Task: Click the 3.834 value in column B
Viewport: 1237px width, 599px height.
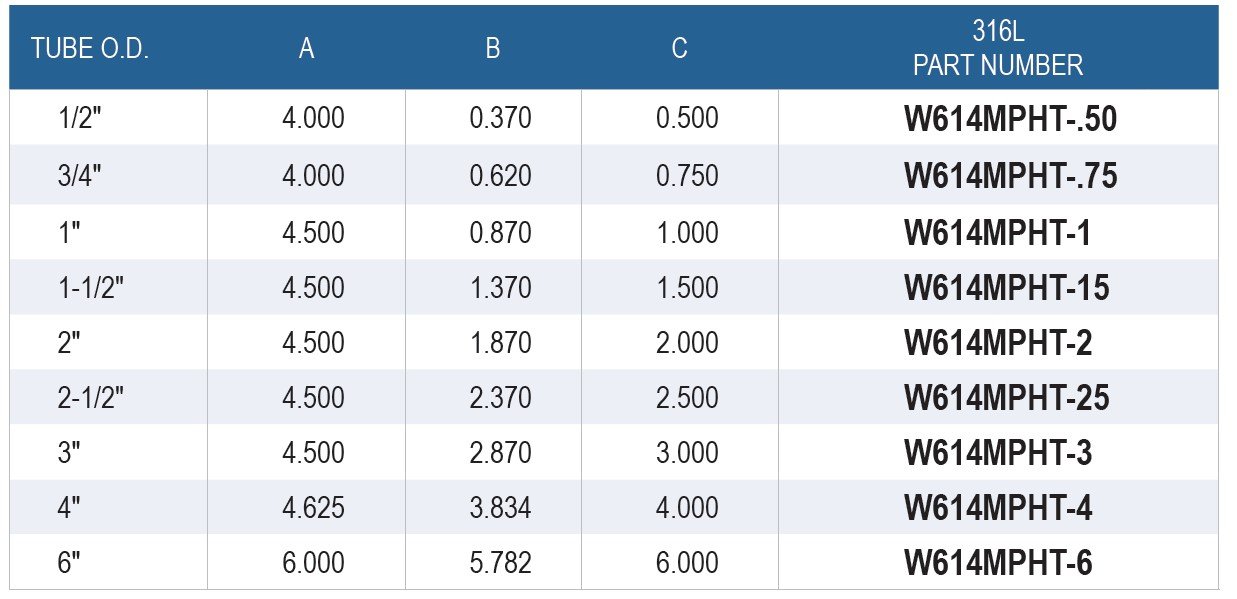Action: point(500,508)
